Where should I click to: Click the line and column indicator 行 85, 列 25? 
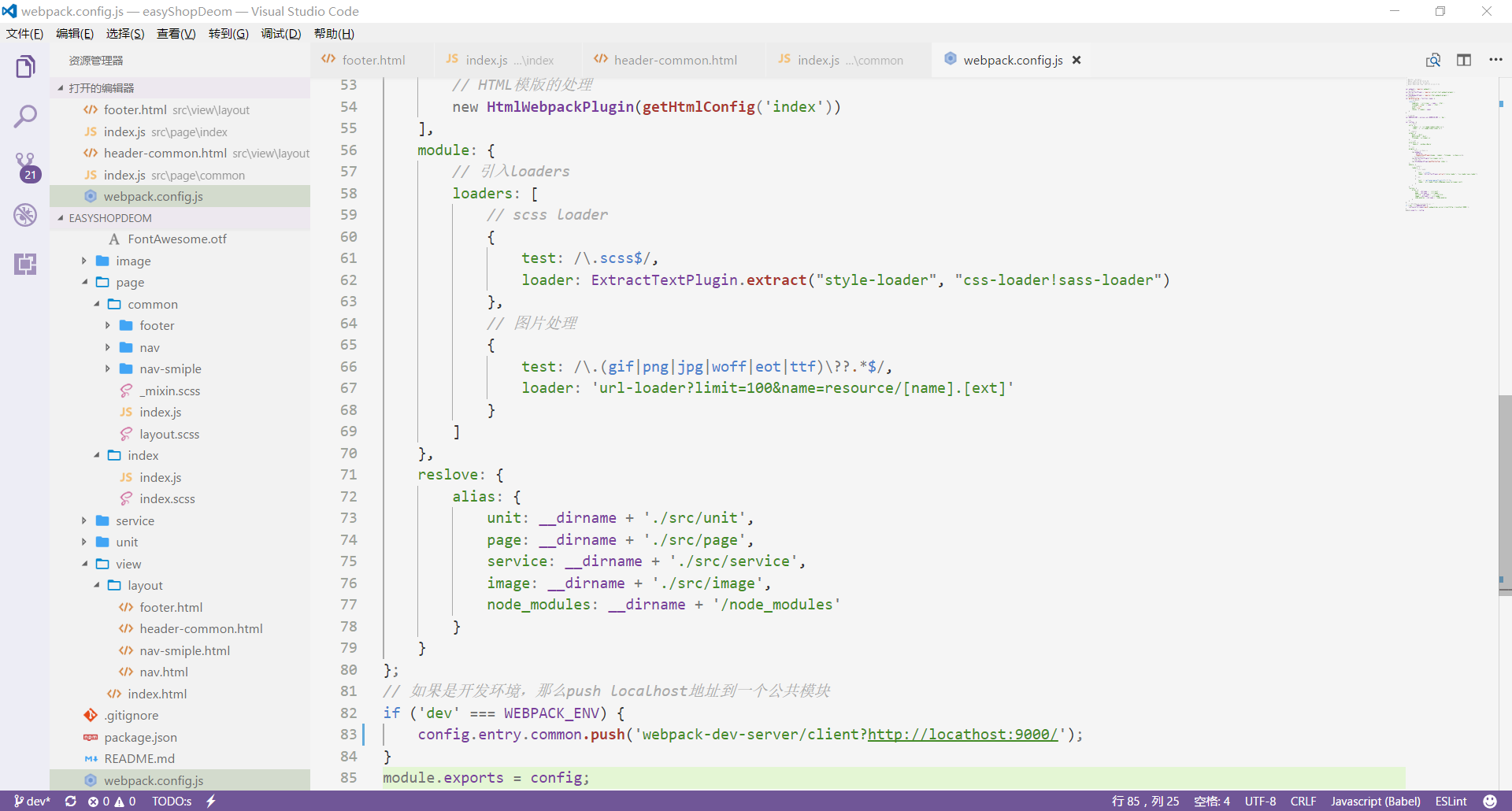point(1145,801)
